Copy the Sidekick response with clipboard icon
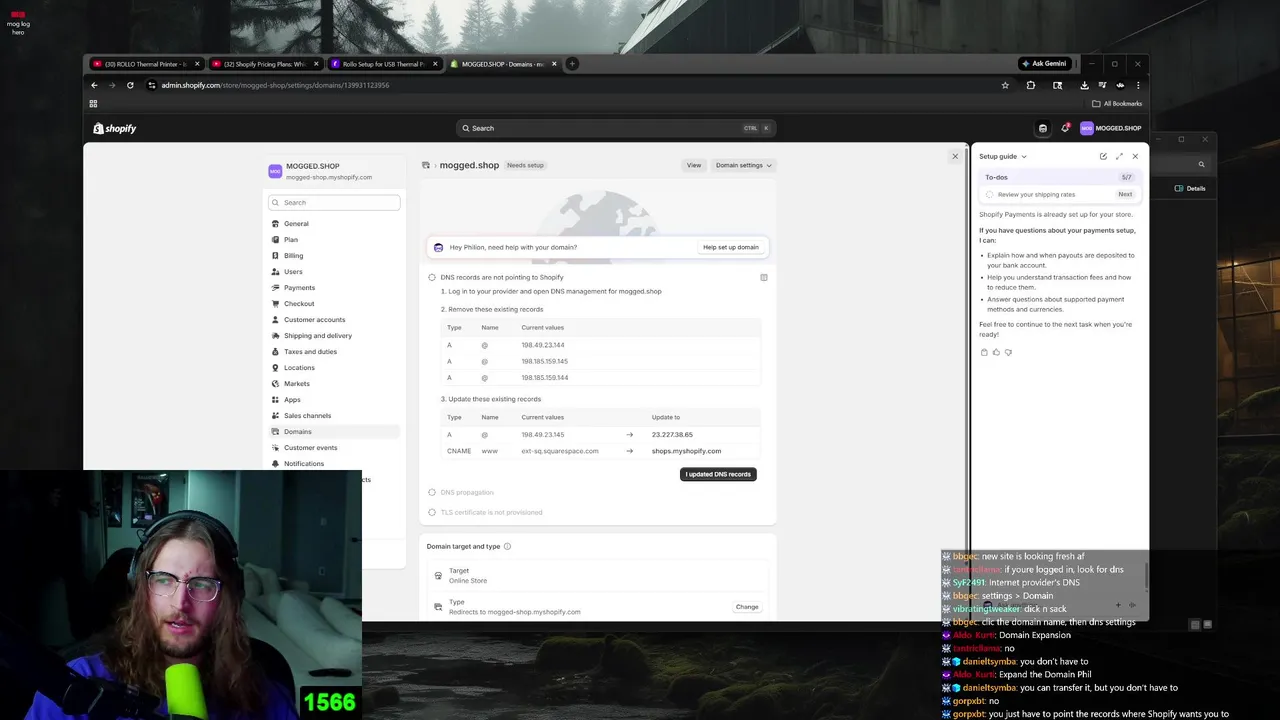The width and height of the screenshot is (1280, 720). 984,352
